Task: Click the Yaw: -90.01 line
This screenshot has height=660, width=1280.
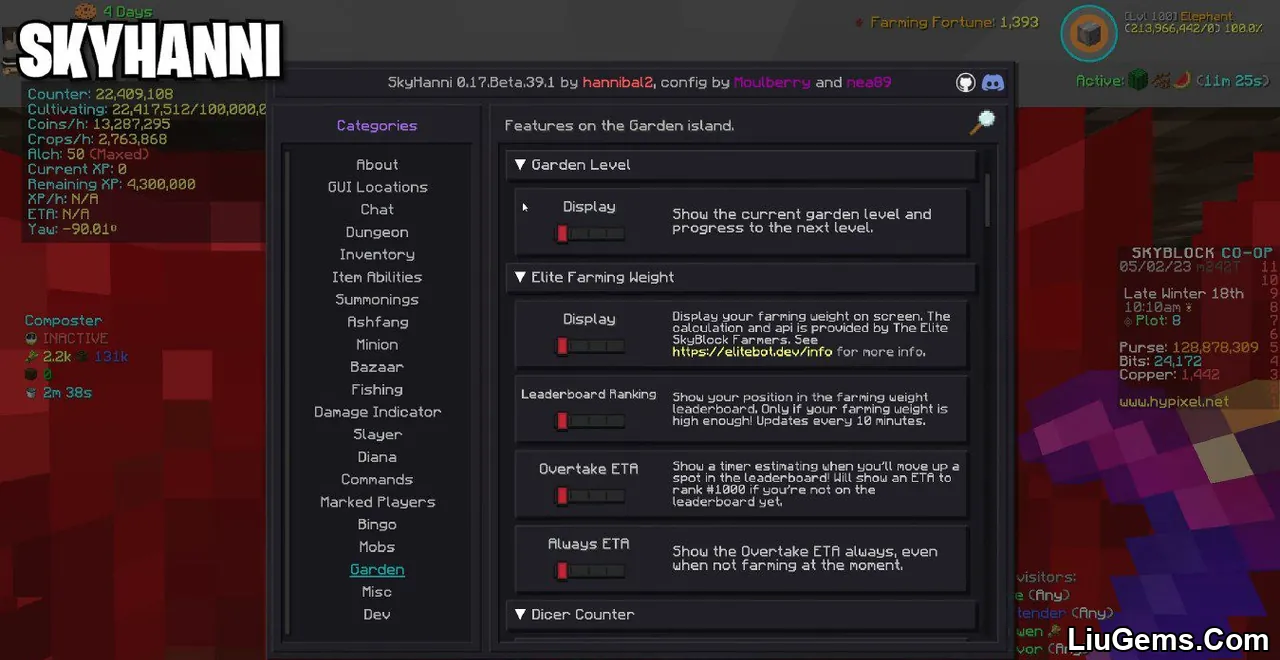Action: [72, 230]
